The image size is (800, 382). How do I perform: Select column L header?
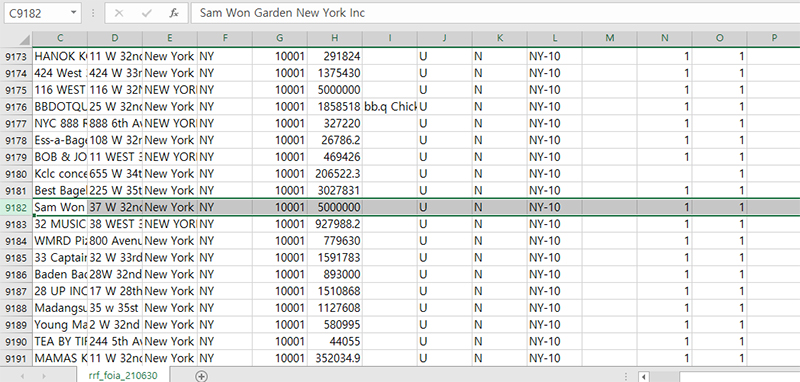click(x=555, y=38)
